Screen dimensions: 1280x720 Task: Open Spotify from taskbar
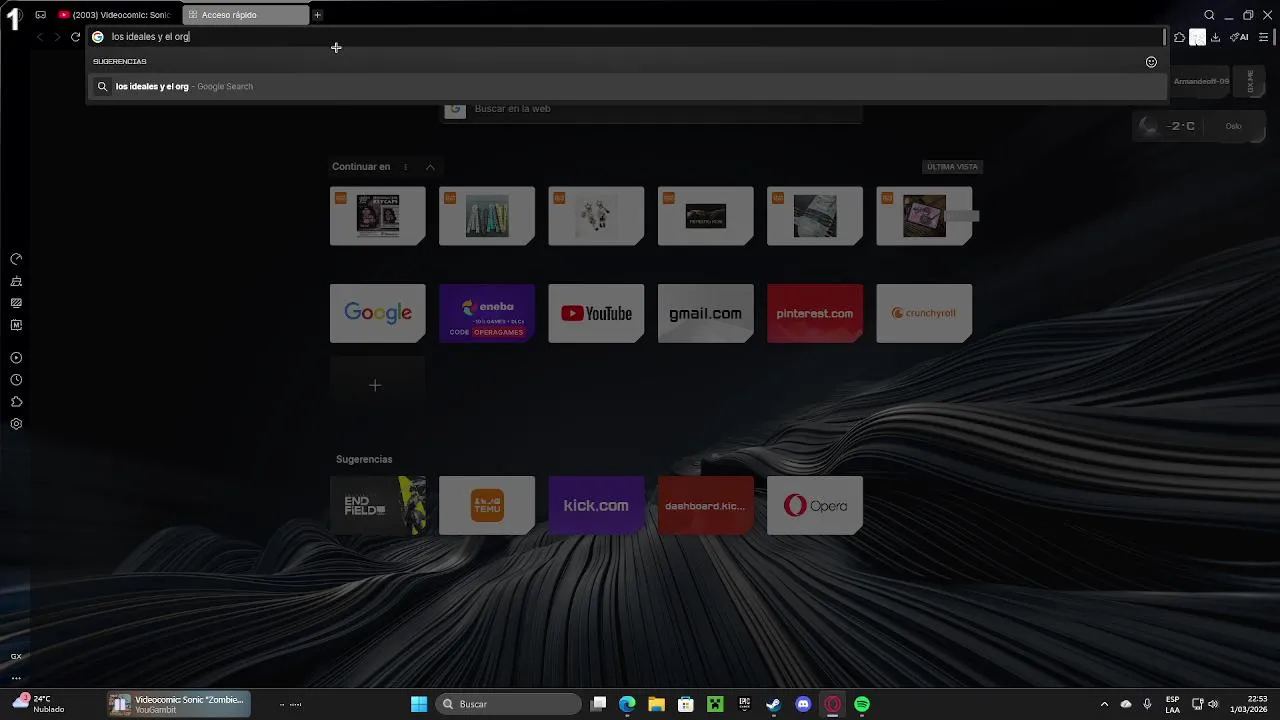862,704
